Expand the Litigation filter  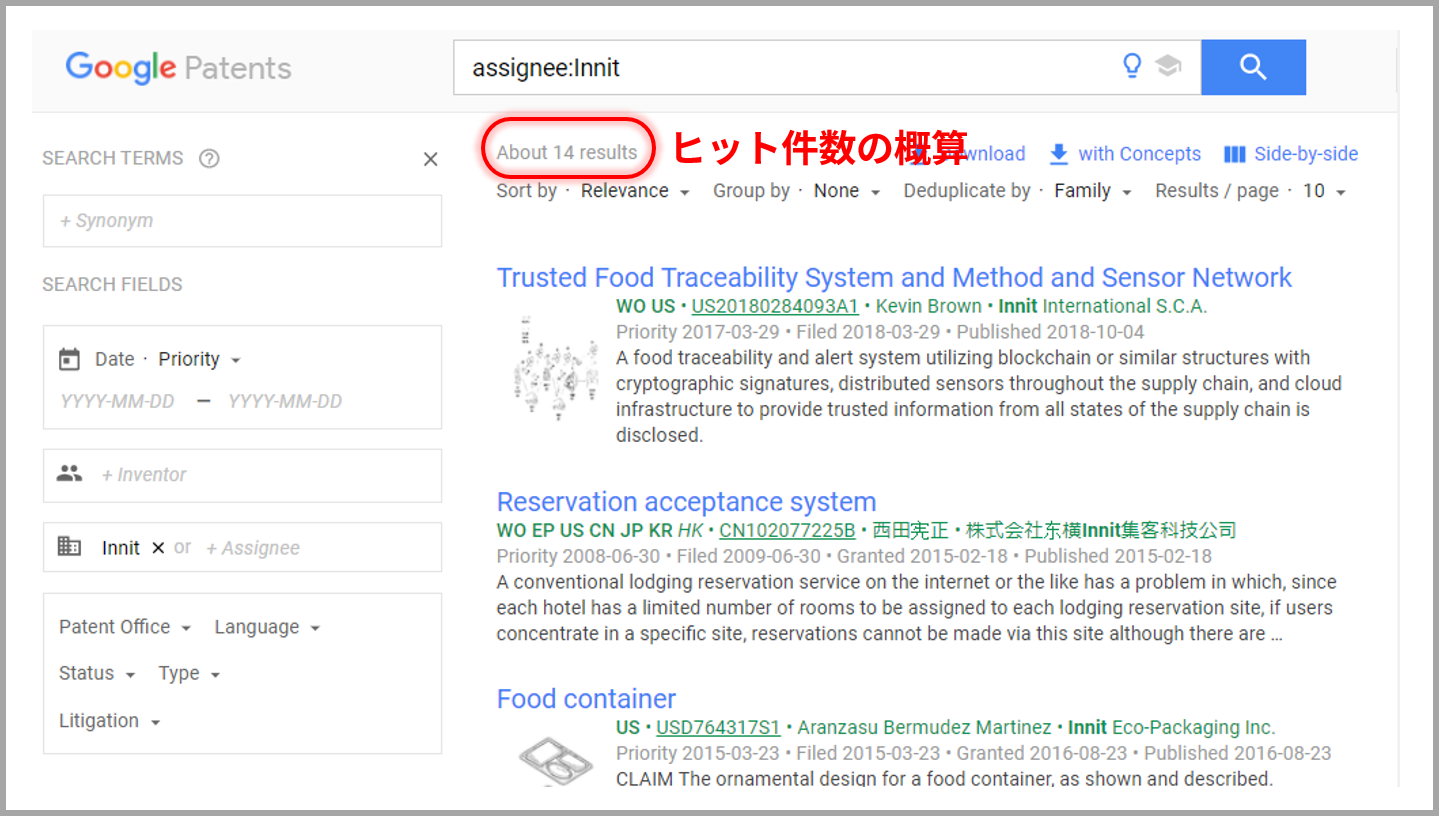109,720
